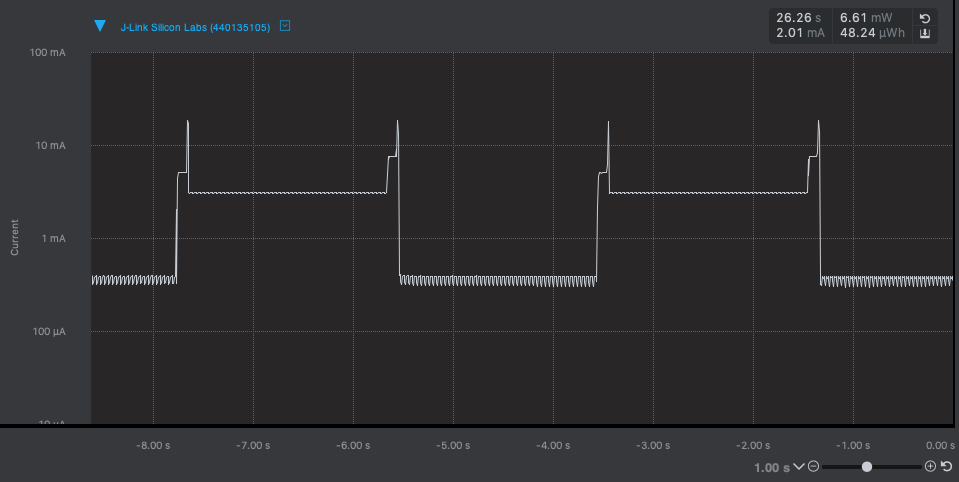The height and width of the screenshot is (482, 959).
Task: Click the J-Link Silicon Labs device name
Action: pyautogui.click(x=195, y=27)
